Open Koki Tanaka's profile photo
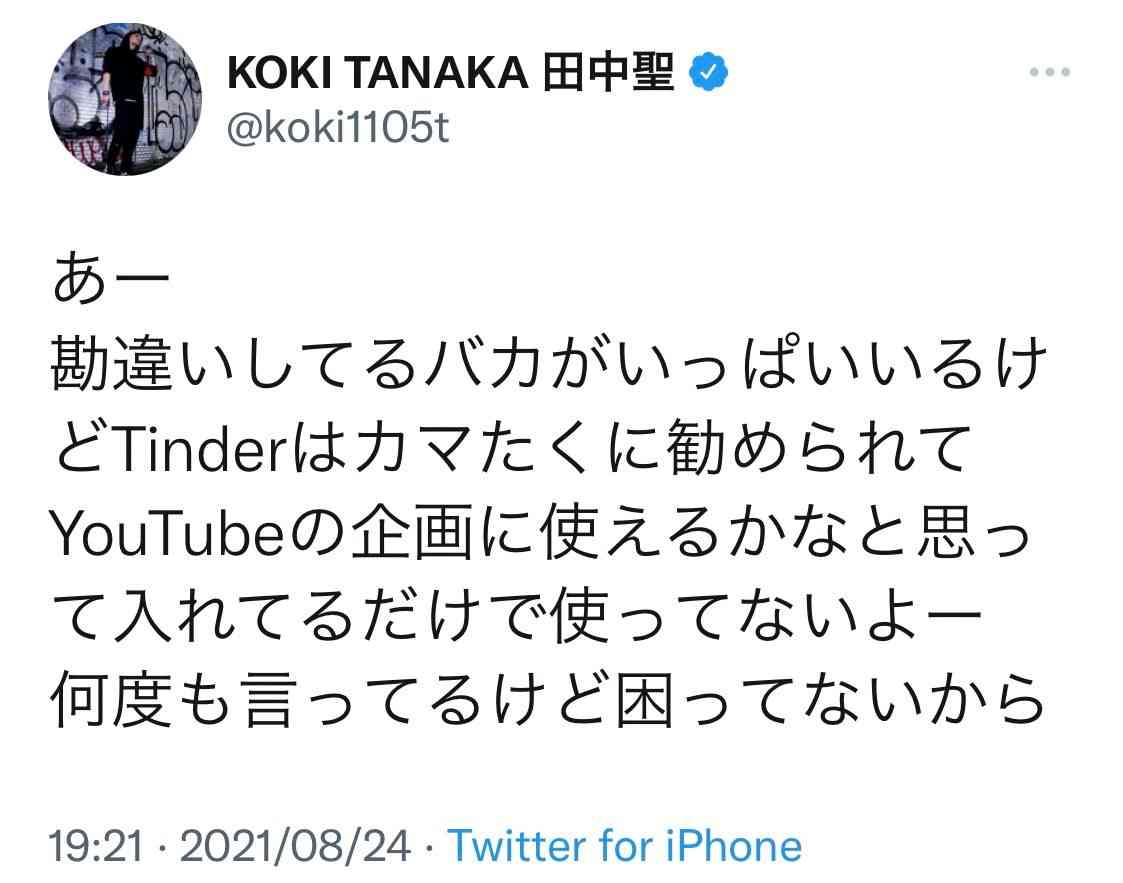The image size is (1123, 883). (x=124, y=99)
